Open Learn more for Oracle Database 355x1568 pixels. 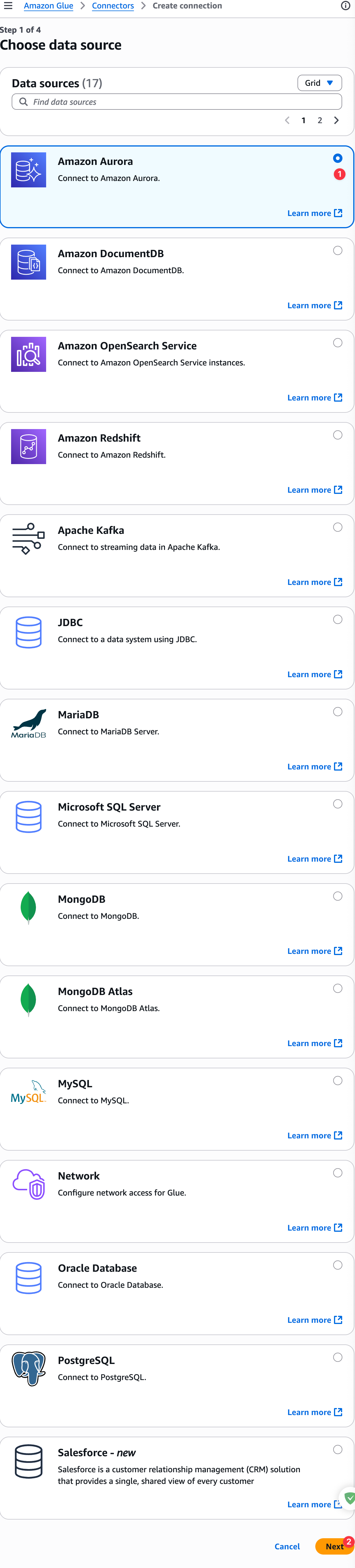[x=315, y=1320]
